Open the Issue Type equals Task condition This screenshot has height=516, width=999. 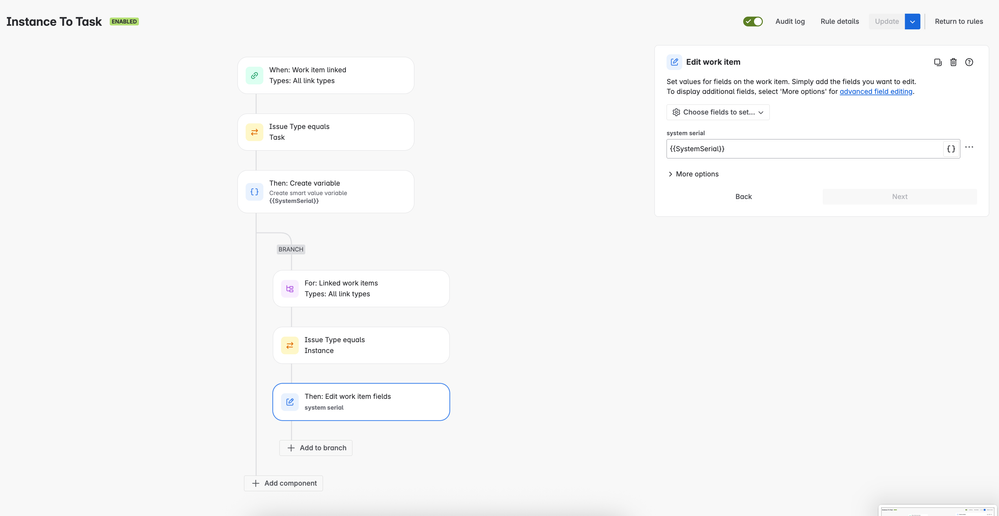[x=326, y=132]
